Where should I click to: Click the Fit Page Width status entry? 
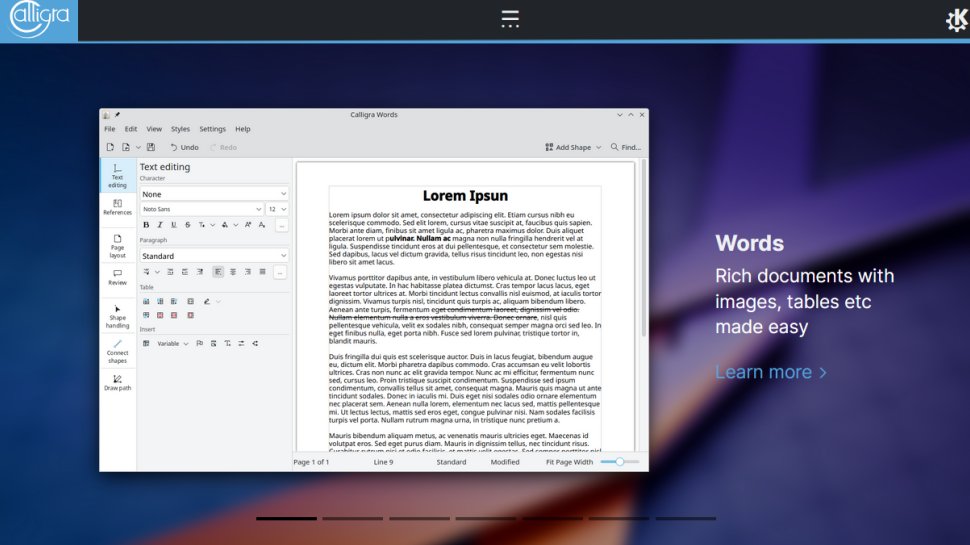(569, 461)
